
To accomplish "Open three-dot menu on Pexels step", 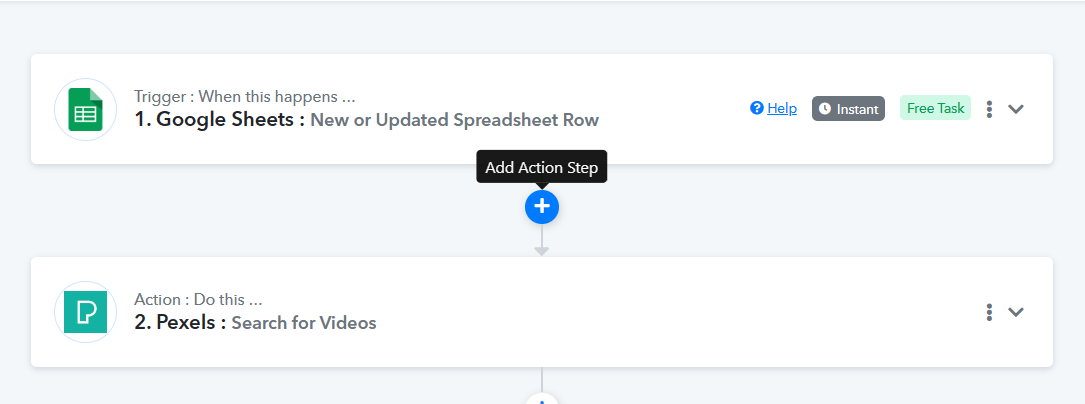I will coord(990,312).
